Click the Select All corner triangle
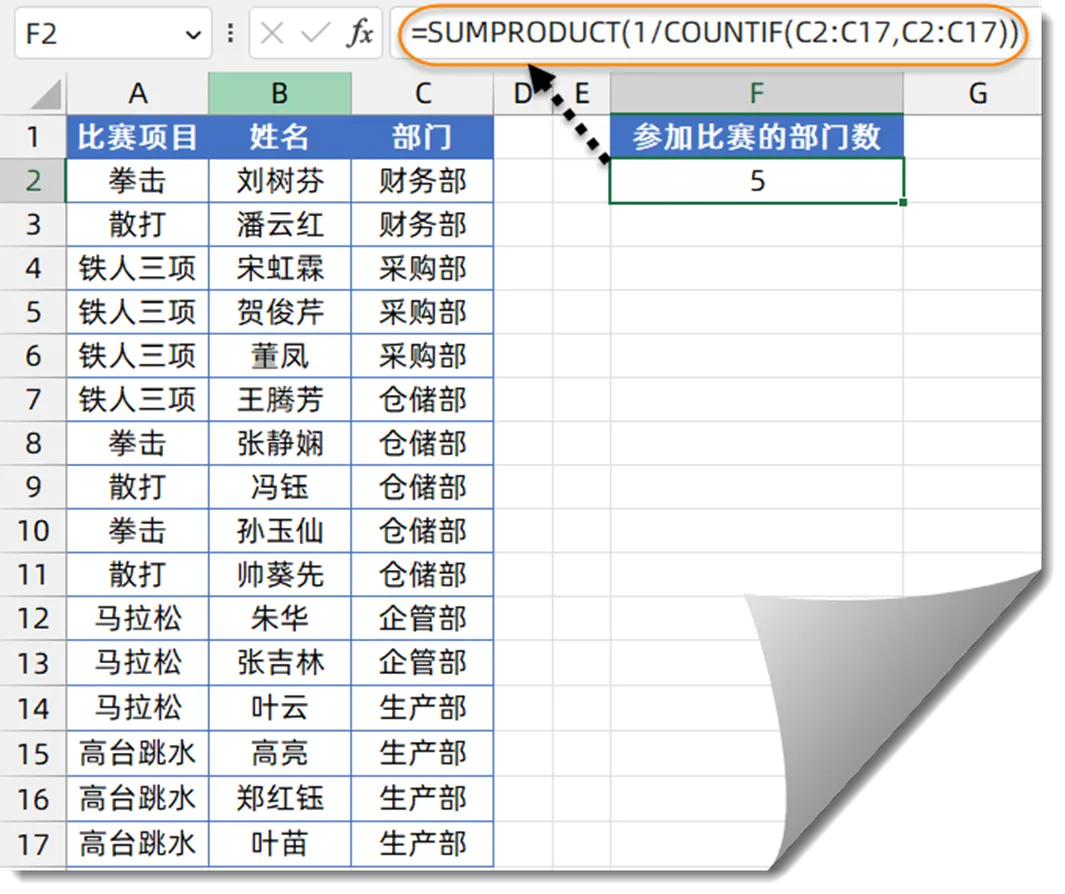This screenshot has width=1065, height=894. tap(46, 94)
